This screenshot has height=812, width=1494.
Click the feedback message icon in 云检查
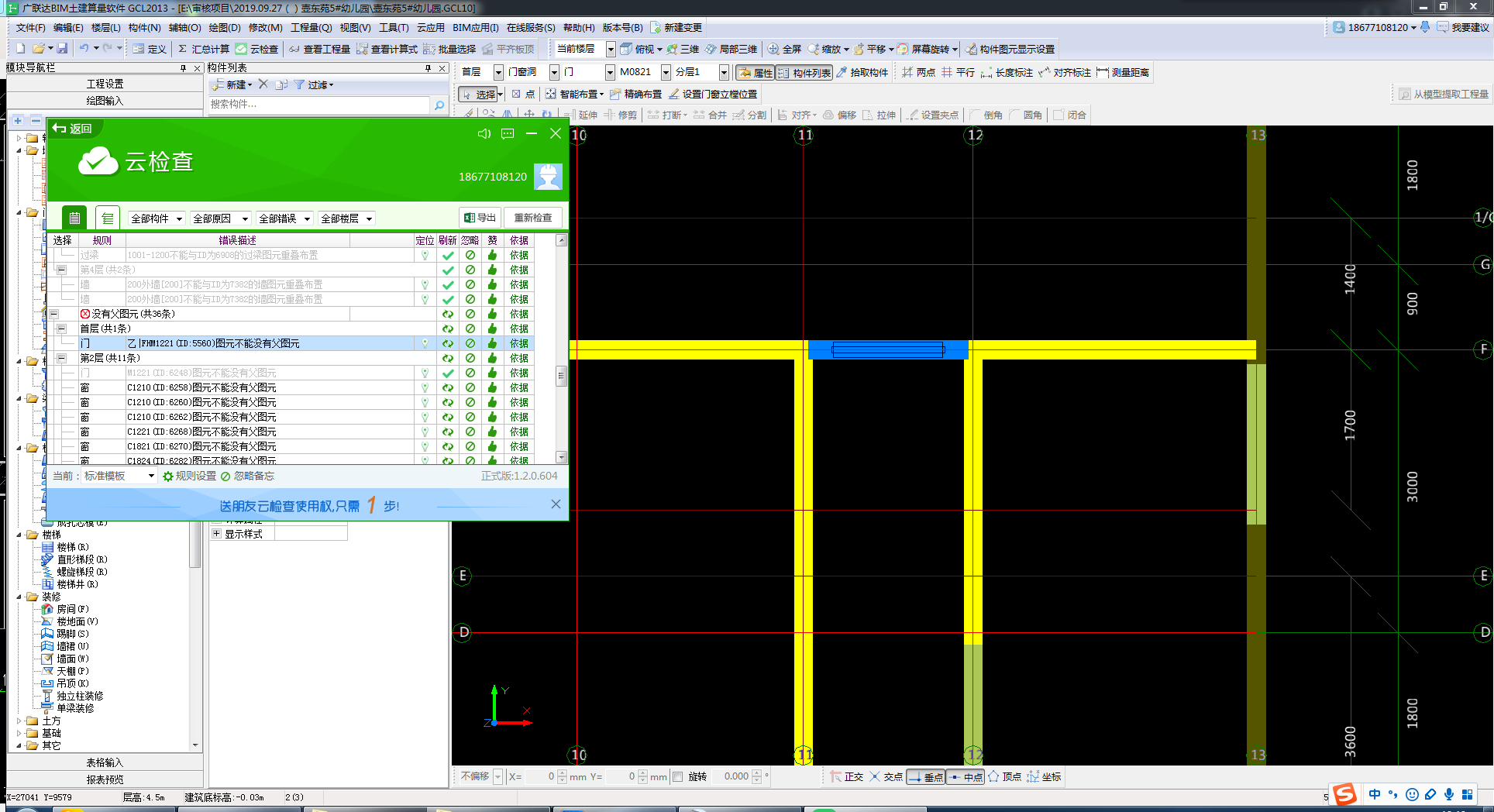coord(508,133)
